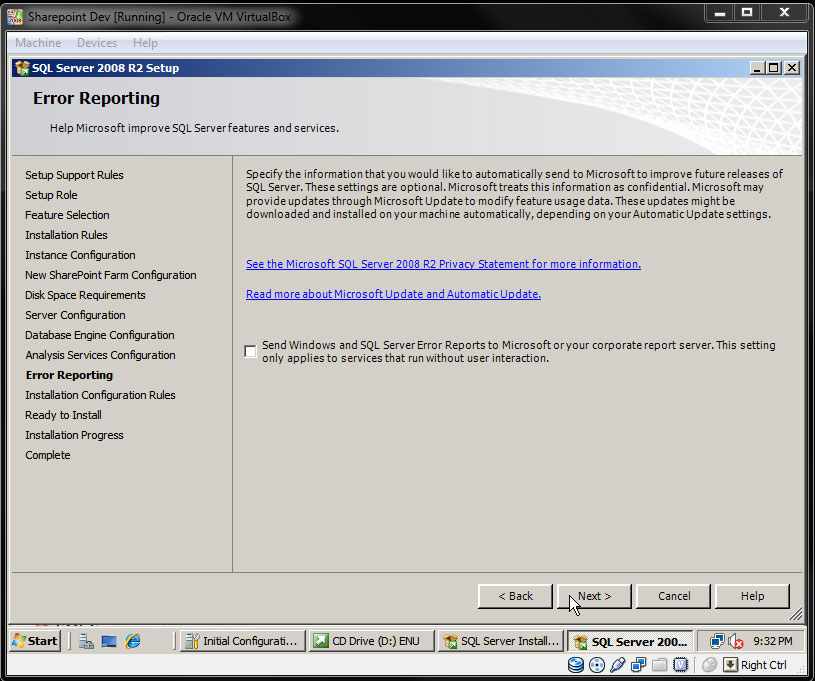
Task: Click VirtualBox USB devices status icon
Action: pos(617,665)
